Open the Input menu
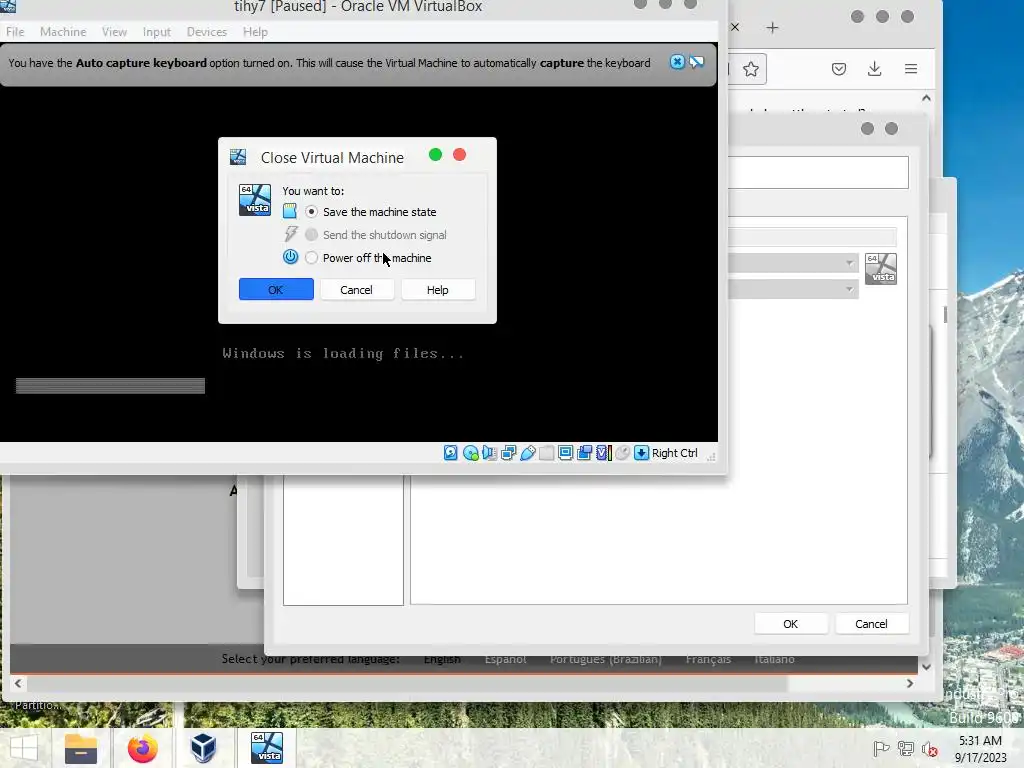 (157, 31)
